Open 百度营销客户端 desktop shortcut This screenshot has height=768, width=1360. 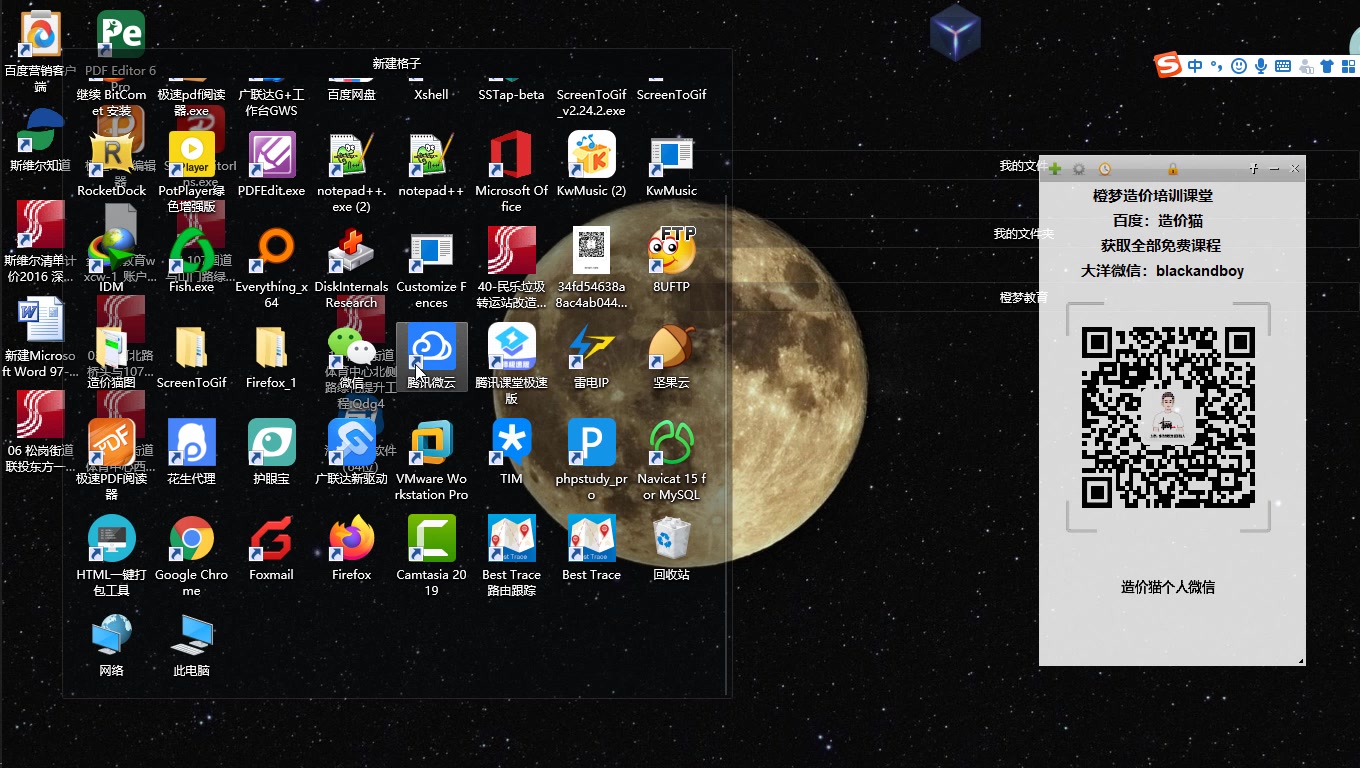41,50
